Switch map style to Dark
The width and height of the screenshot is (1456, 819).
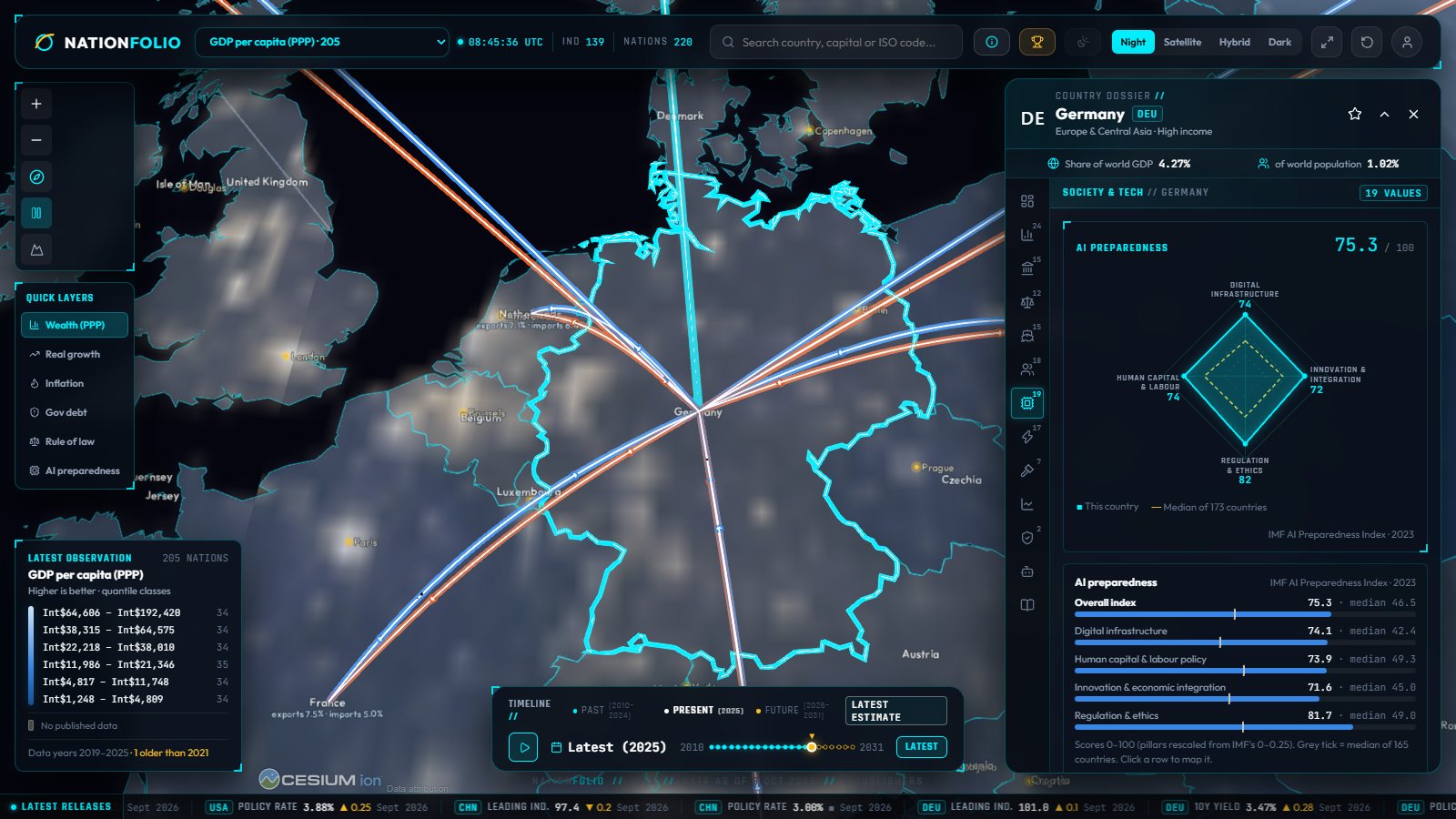coord(1279,42)
